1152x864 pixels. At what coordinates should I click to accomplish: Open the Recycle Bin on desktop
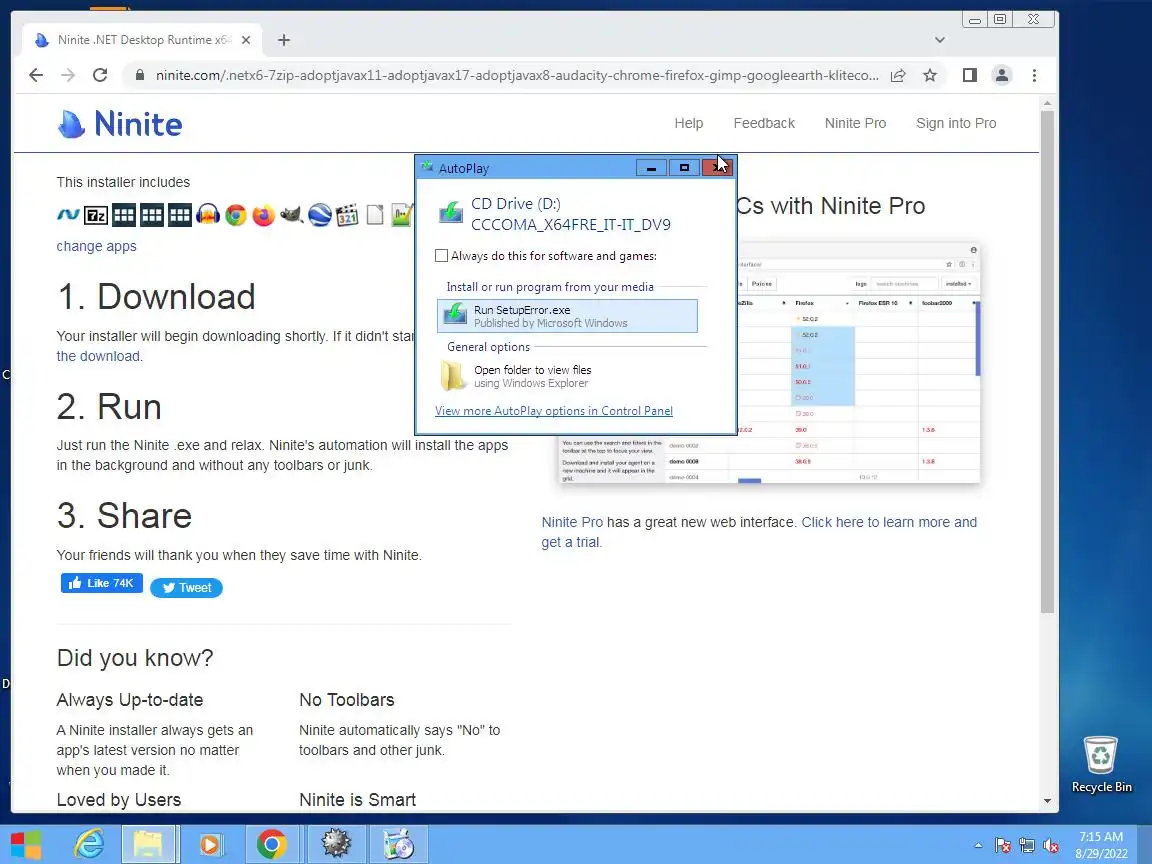1101,764
